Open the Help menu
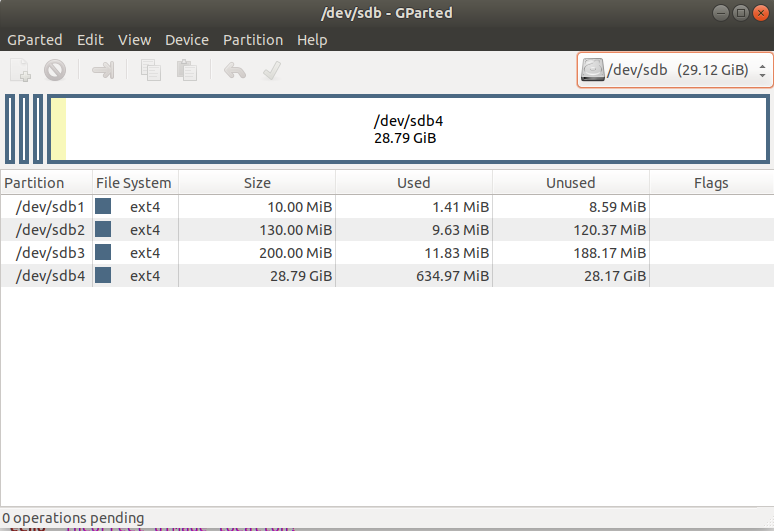 [x=312, y=39]
